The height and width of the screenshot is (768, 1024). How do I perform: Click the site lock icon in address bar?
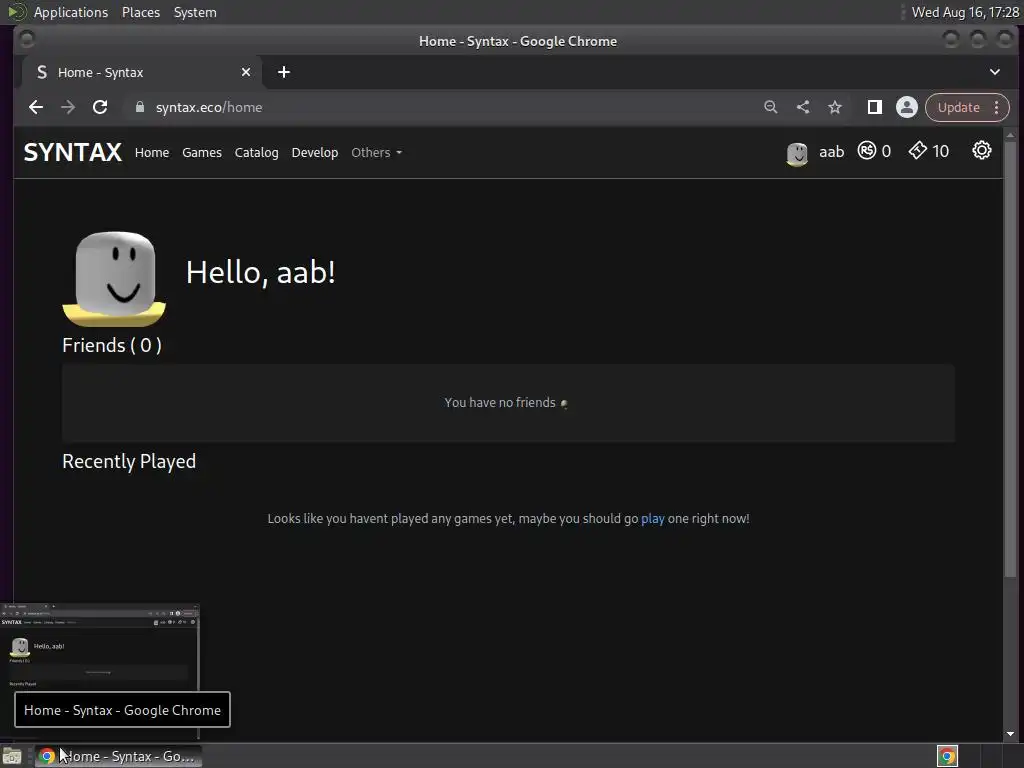(x=140, y=107)
